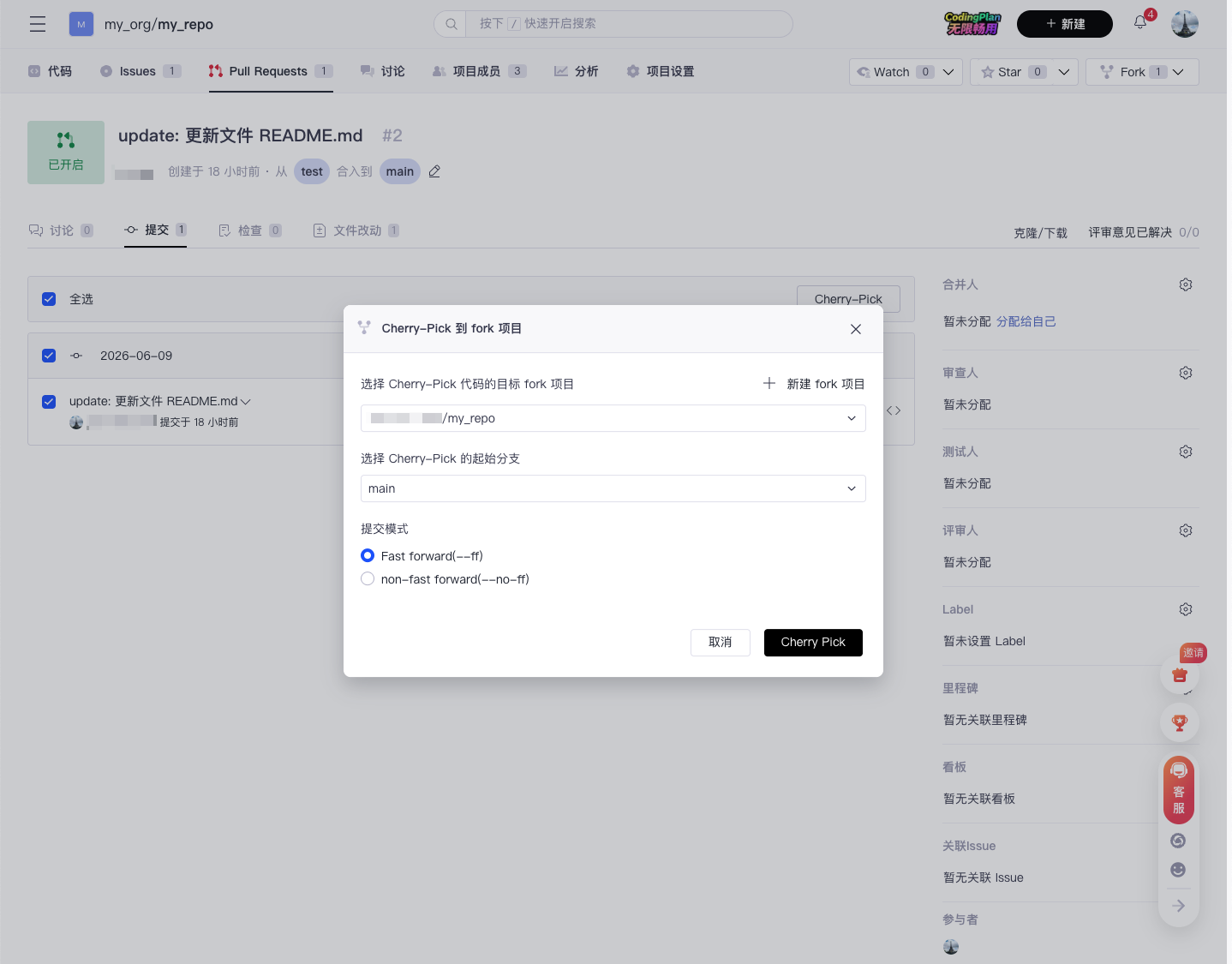Open the 项目设置 tab
The height and width of the screenshot is (964, 1232).
(660, 71)
